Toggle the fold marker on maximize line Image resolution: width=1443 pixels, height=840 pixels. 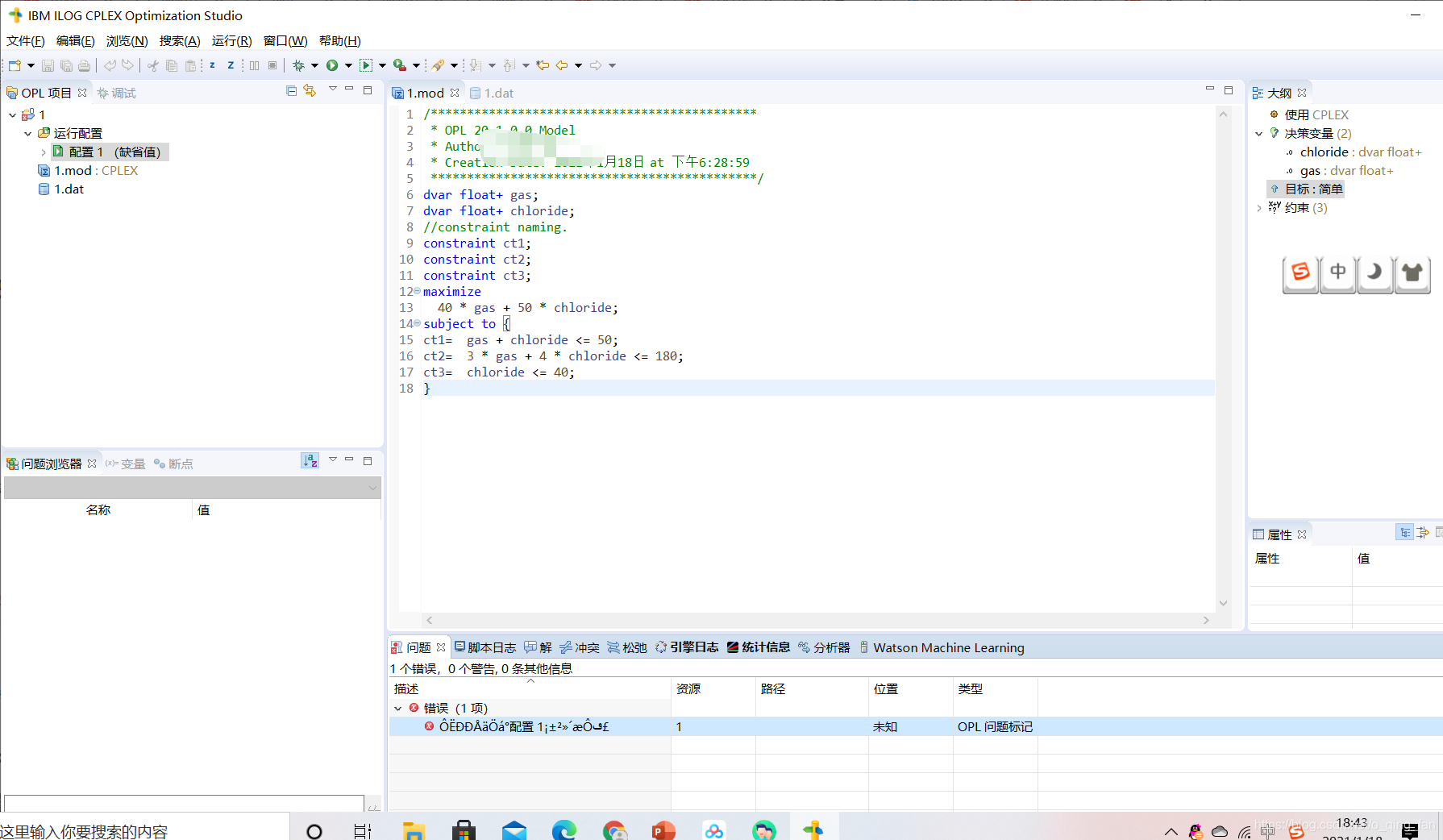point(417,291)
